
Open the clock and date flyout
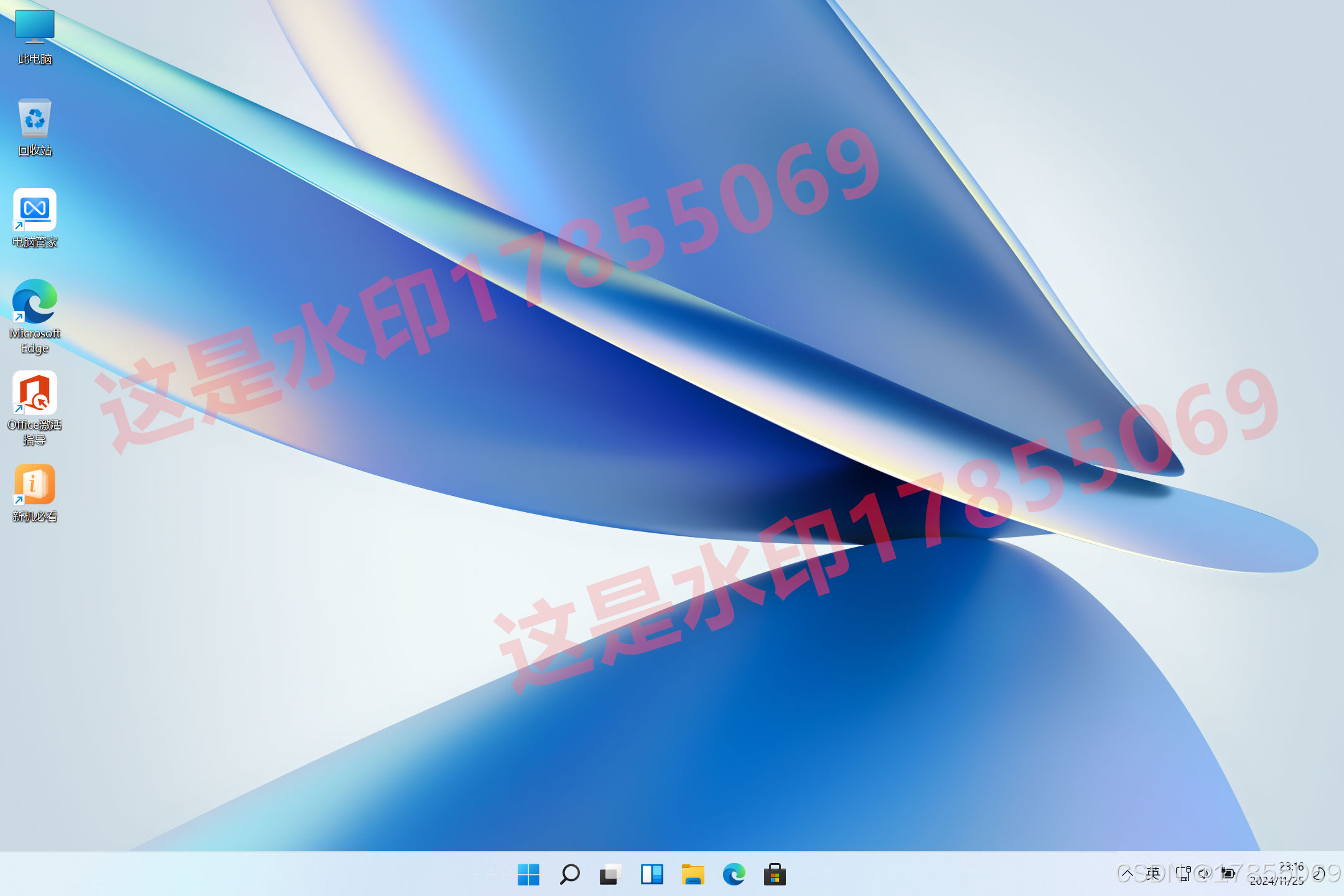coord(1277,874)
